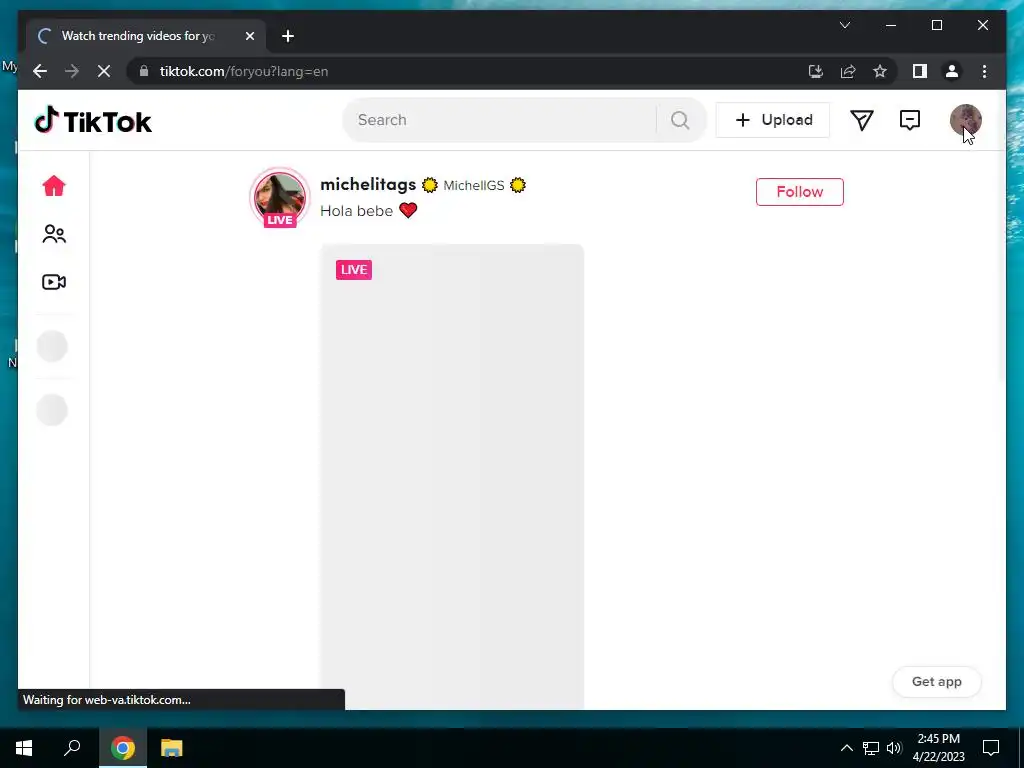Click the Upload button
The width and height of the screenshot is (1024, 768).
click(x=773, y=120)
